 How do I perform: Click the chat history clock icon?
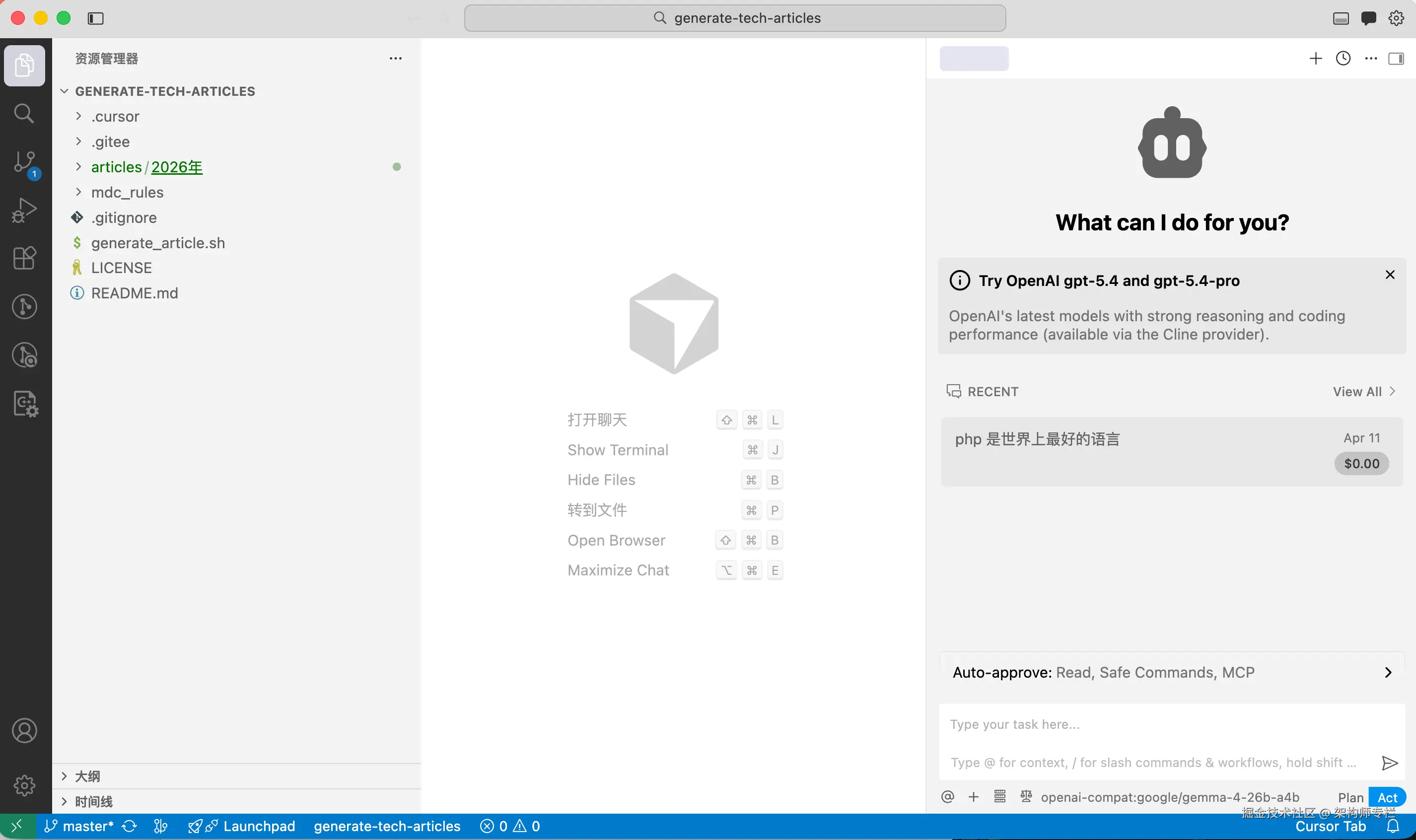tap(1343, 58)
